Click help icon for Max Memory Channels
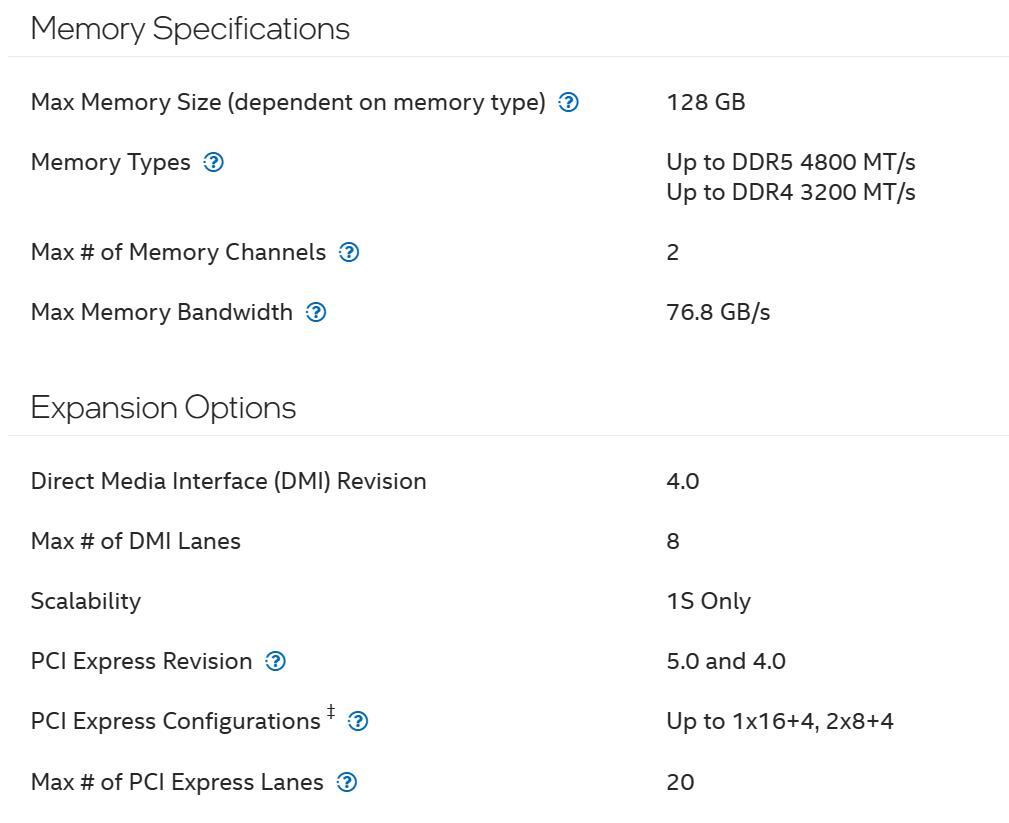Viewport: 1009px width, 823px height. coord(349,252)
